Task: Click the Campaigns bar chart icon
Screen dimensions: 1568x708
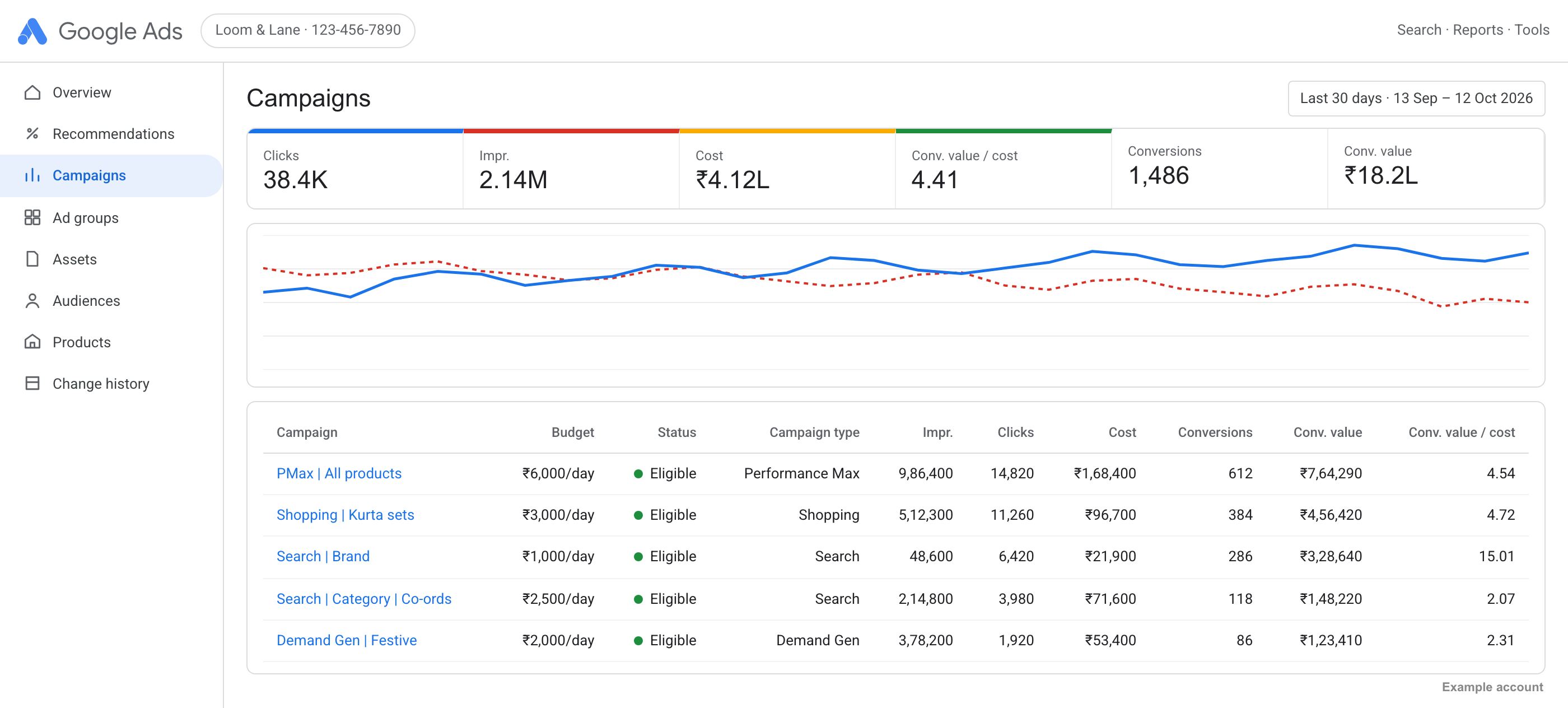Action: tap(32, 175)
